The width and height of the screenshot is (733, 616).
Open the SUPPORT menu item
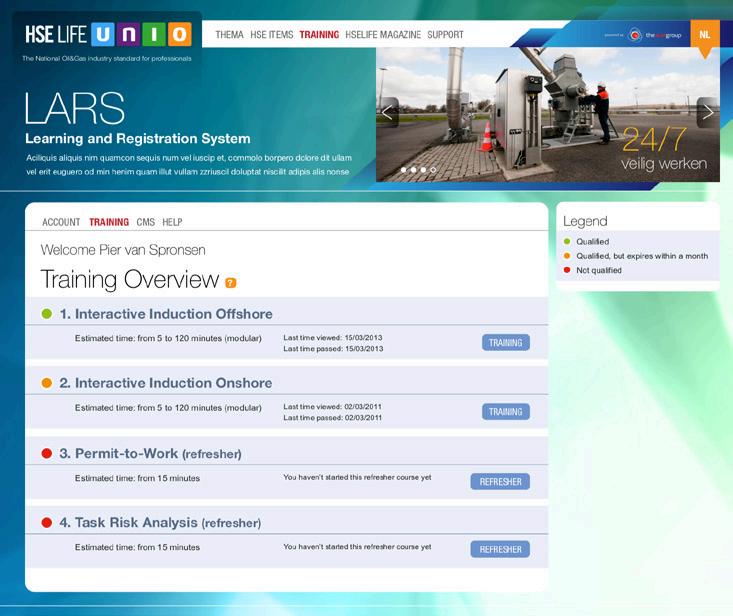pyautogui.click(x=446, y=35)
